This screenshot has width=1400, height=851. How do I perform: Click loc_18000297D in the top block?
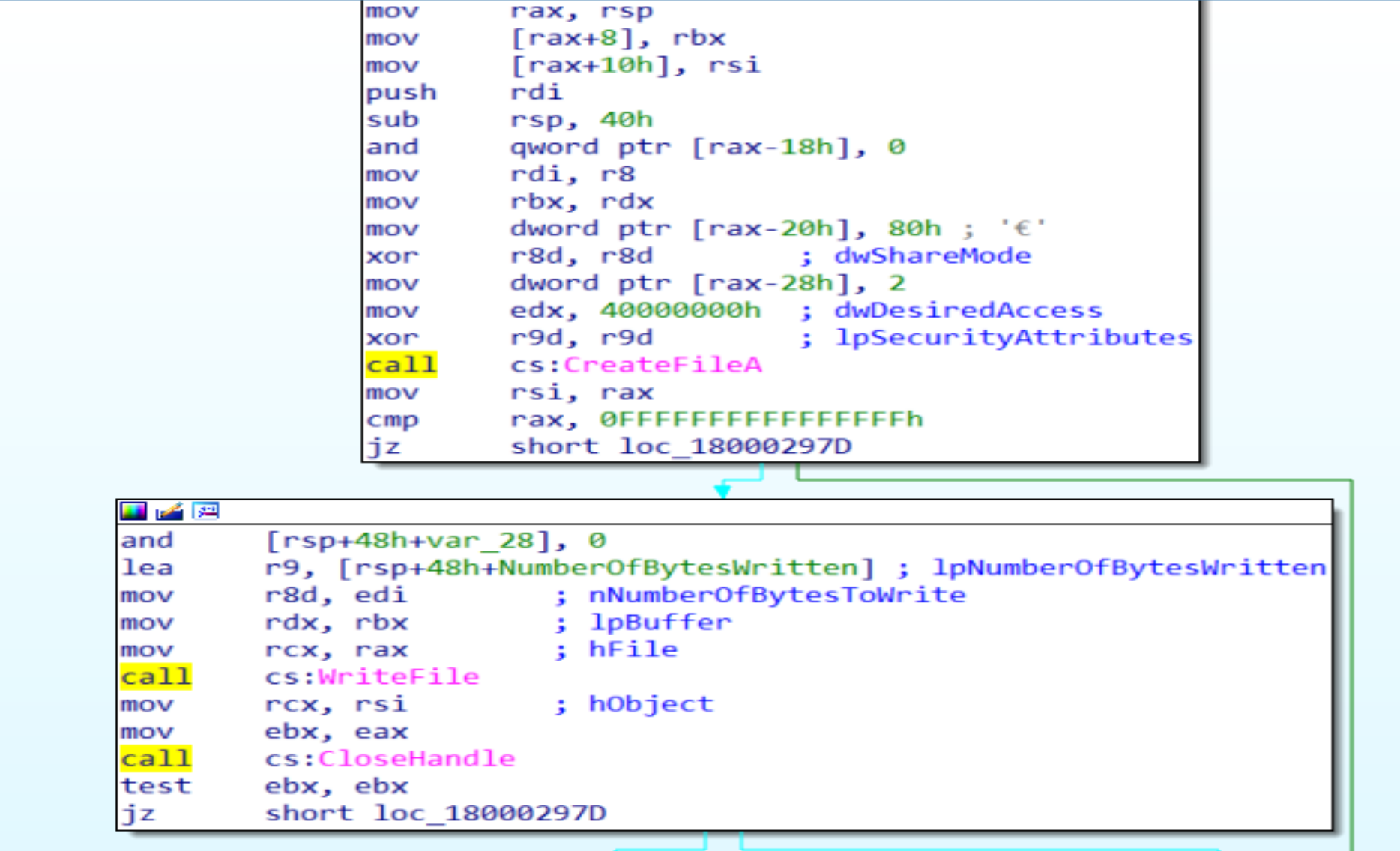click(735, 446)
